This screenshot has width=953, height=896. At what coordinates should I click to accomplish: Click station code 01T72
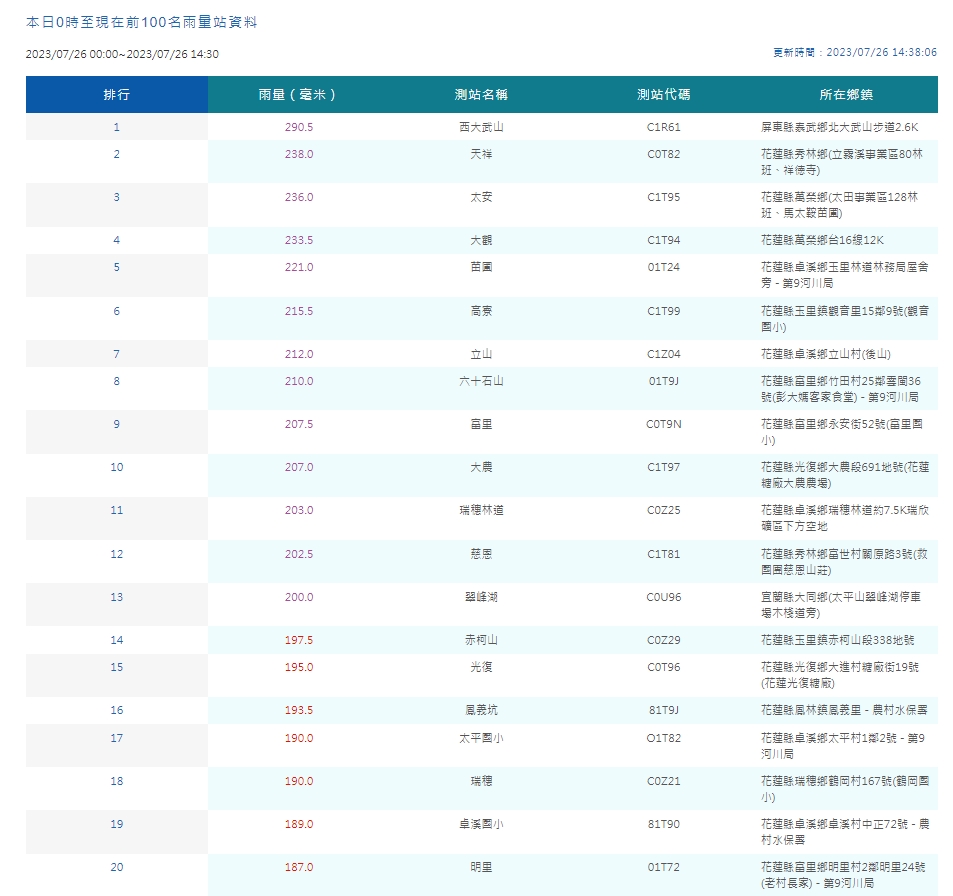pyautogui.click(x=664, y=867)
